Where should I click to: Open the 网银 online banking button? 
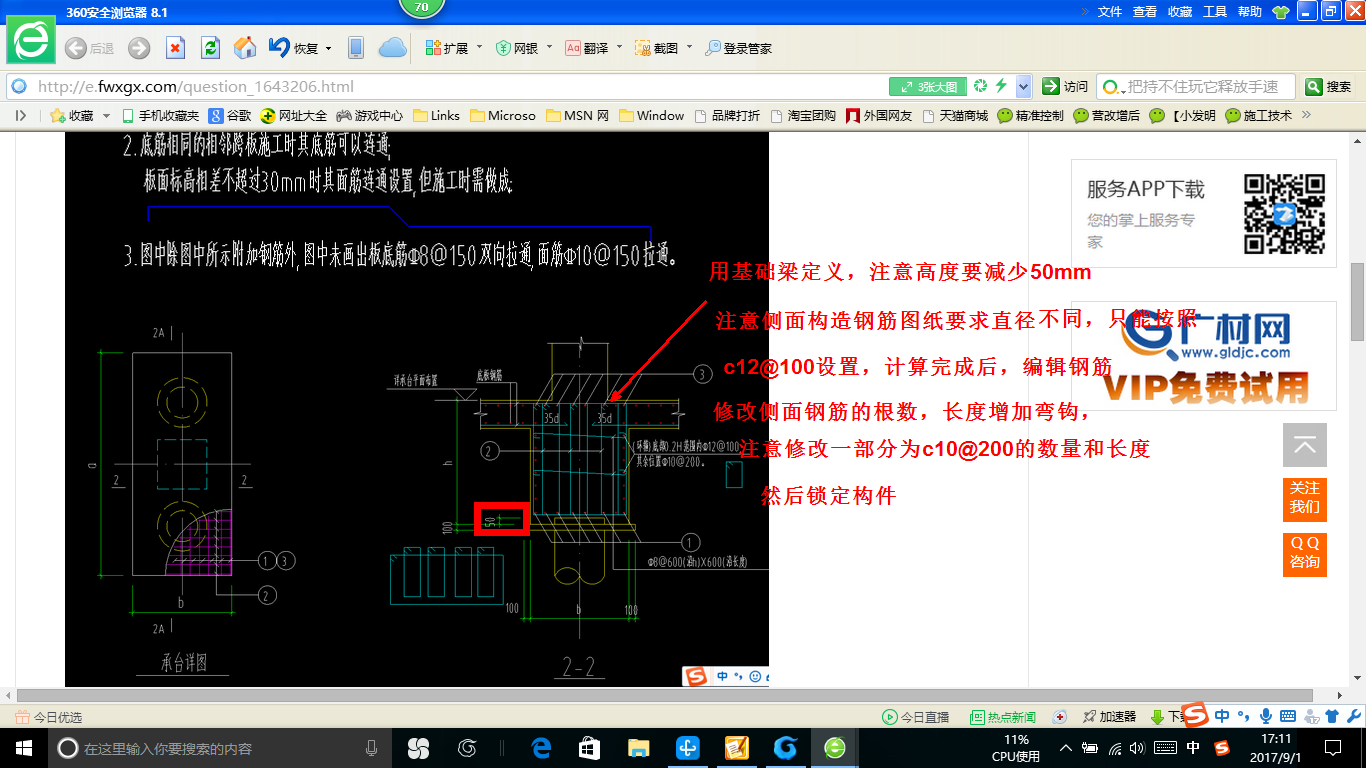(x=517, y=48)
